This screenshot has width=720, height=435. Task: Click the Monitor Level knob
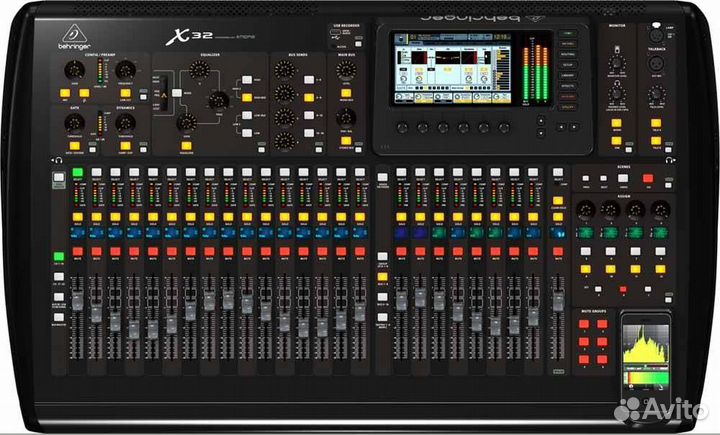(617, 63)
